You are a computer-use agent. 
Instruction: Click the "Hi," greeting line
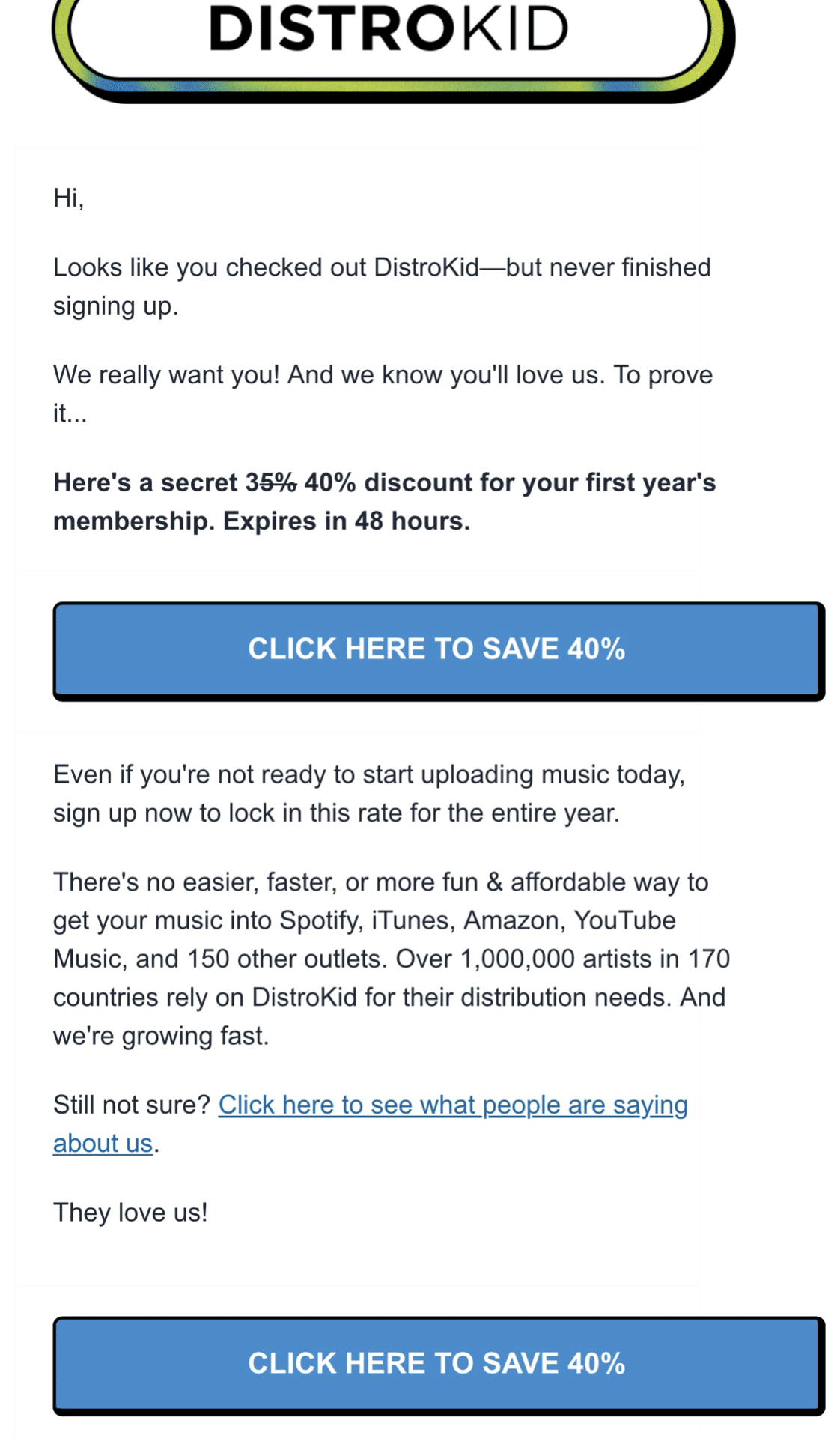click(68, 198)
